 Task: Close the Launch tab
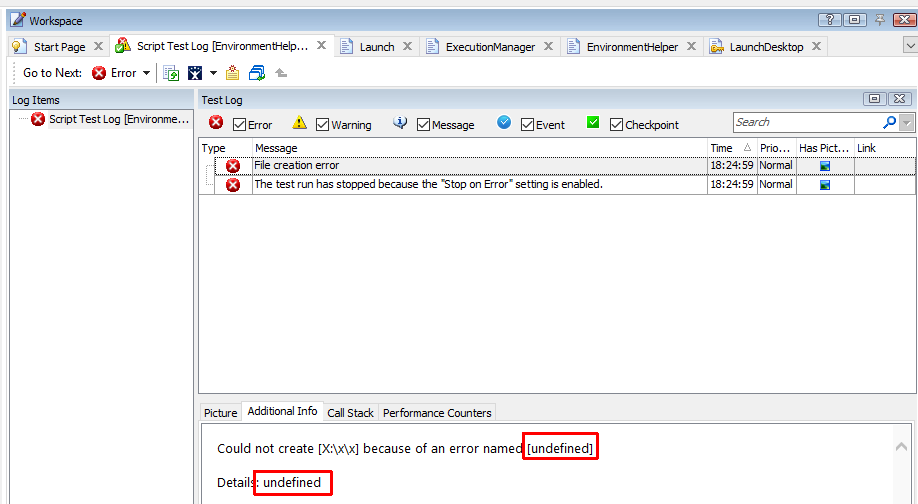407,46
